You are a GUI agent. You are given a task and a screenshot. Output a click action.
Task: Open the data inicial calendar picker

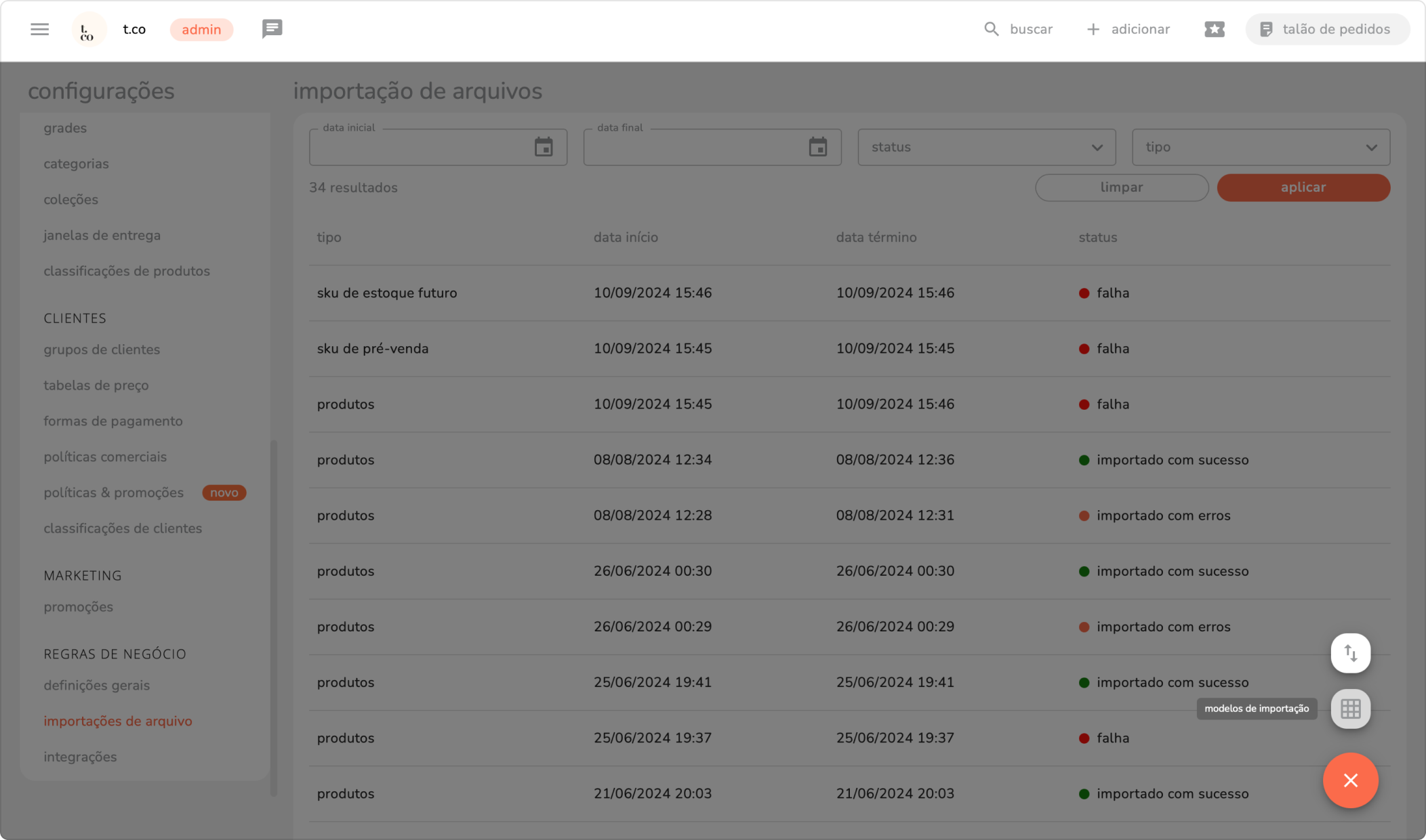tap(544, 147)
